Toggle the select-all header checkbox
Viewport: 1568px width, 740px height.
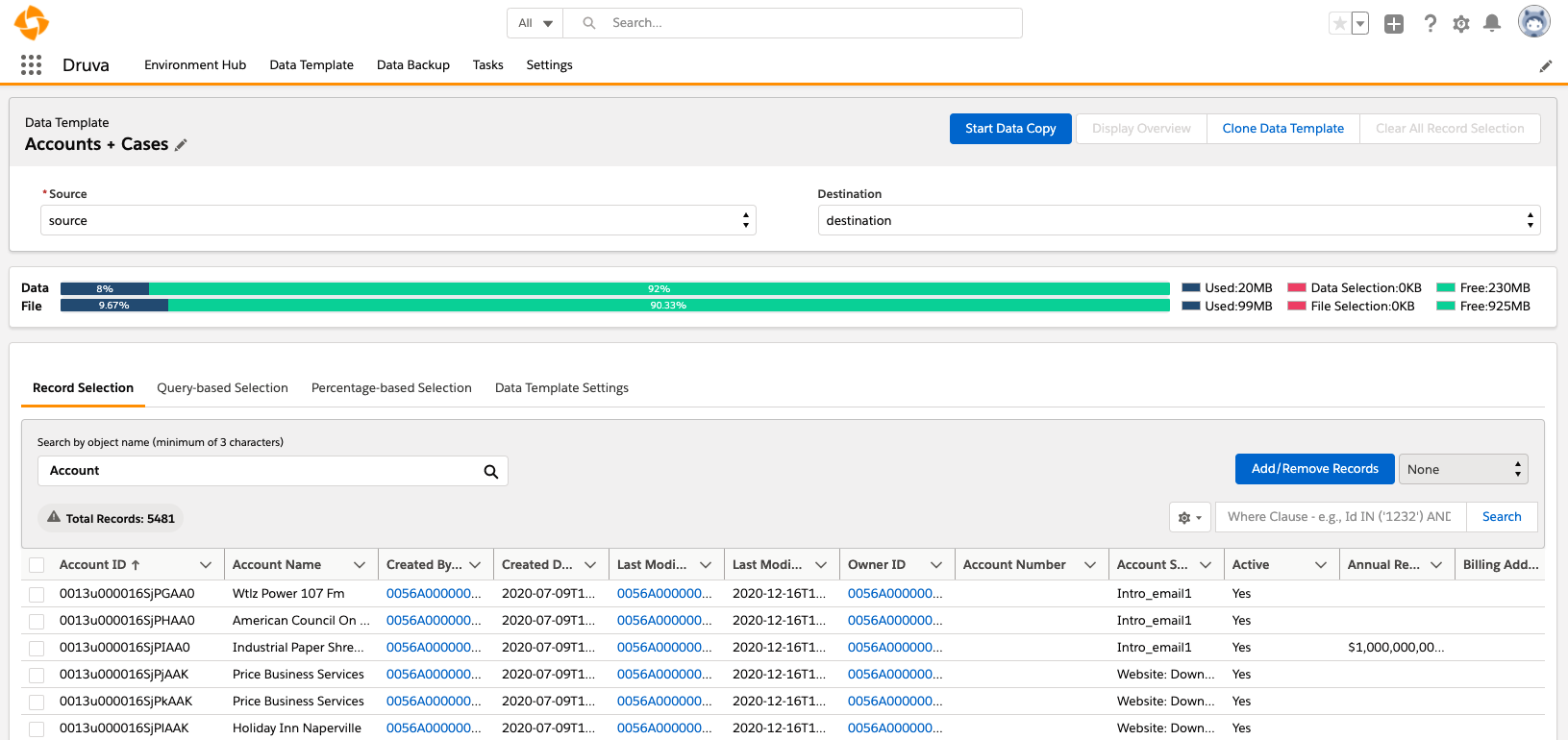click(37, 565)
